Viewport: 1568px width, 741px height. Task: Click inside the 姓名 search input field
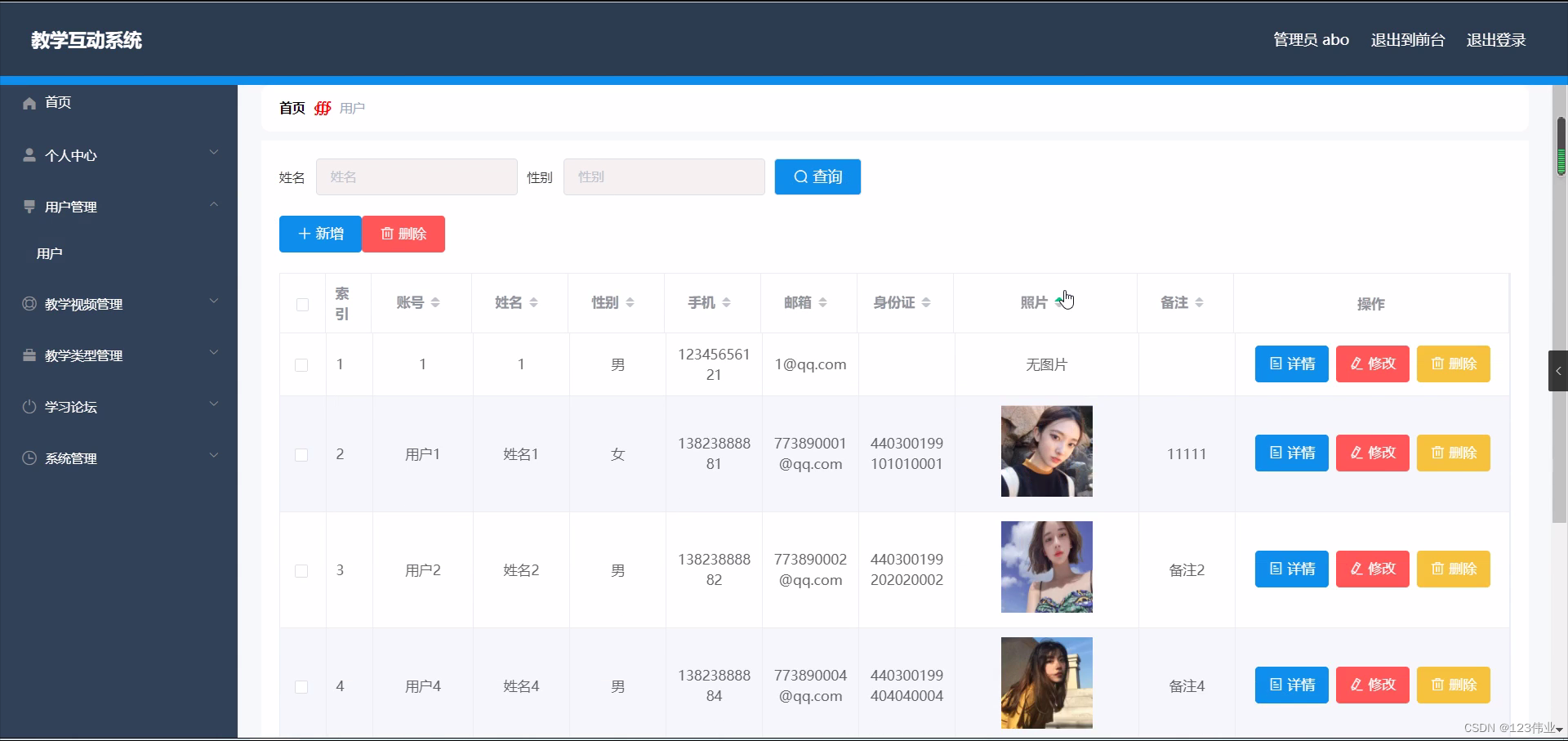click(416, 176)
